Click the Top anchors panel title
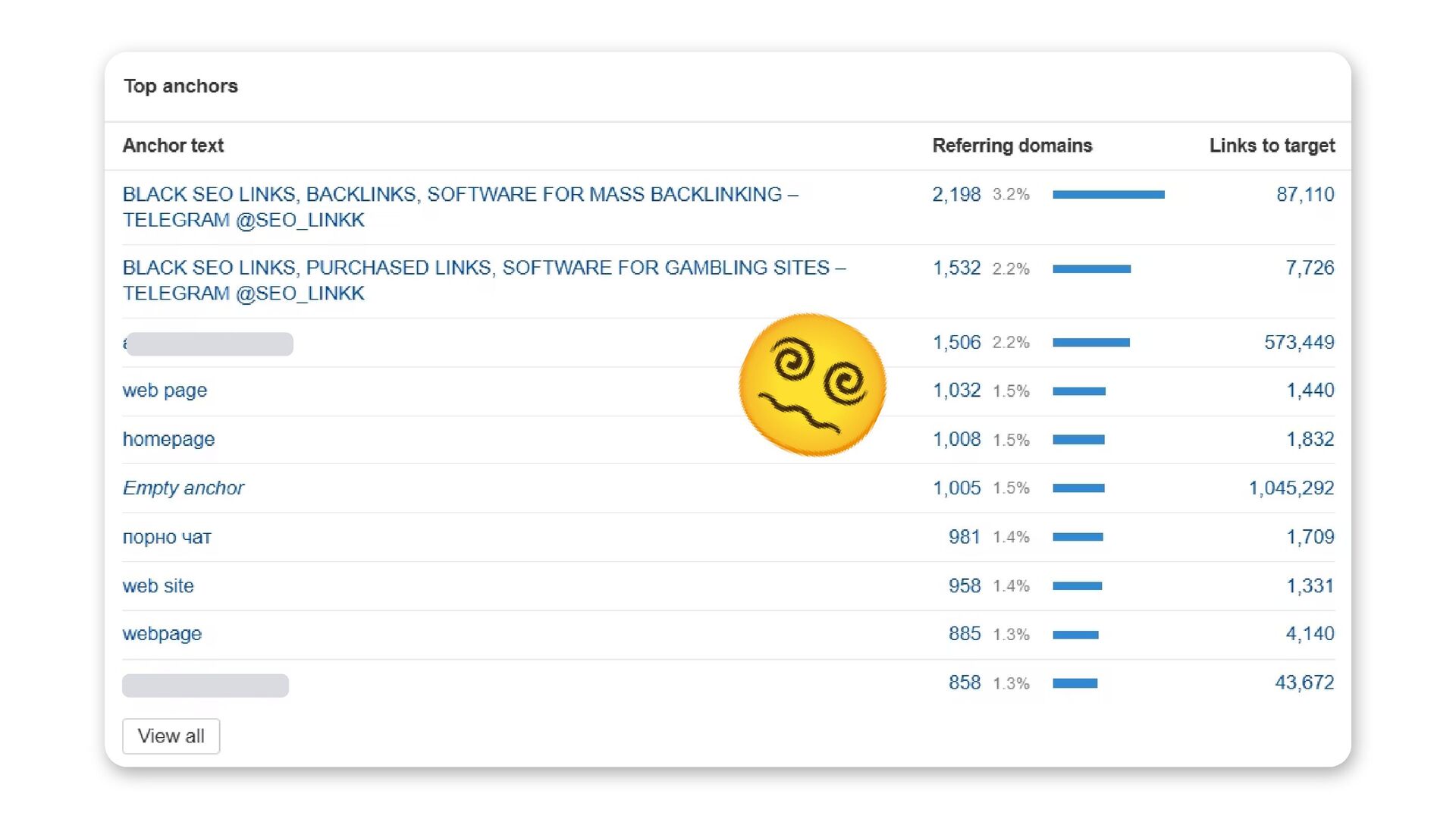Viewport: 1456px width, 819px height. (180, 86)
